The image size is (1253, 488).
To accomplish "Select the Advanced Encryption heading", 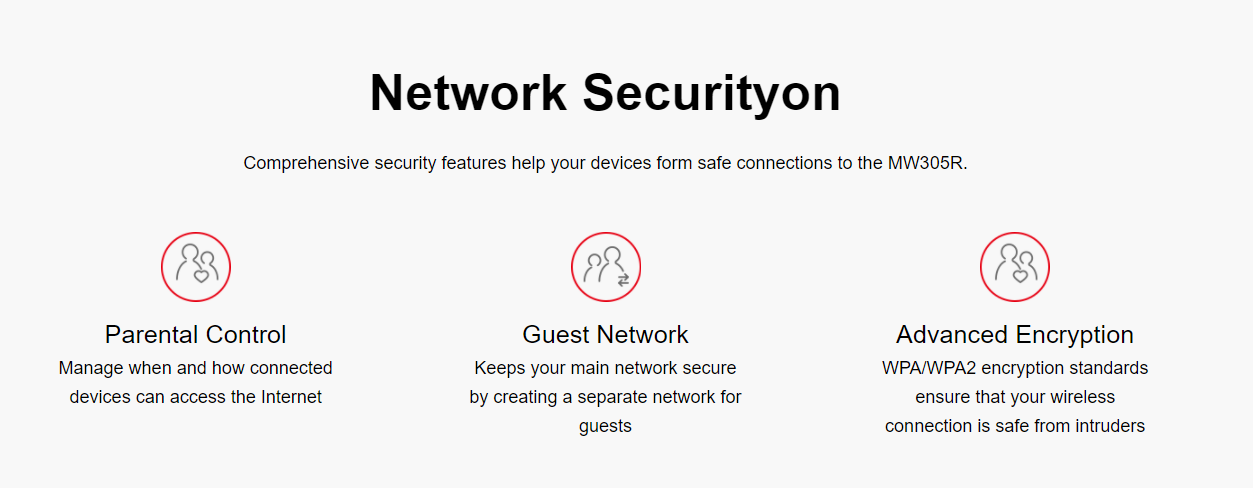I will (1015, 334).
